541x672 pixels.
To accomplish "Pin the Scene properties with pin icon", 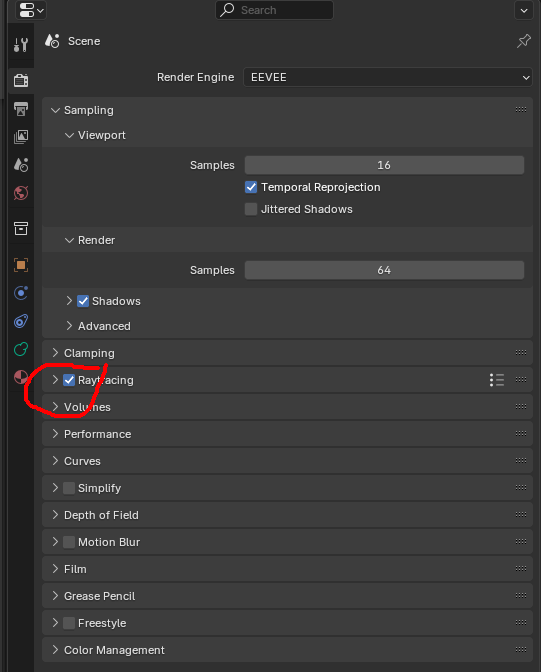I will [523, 41].
